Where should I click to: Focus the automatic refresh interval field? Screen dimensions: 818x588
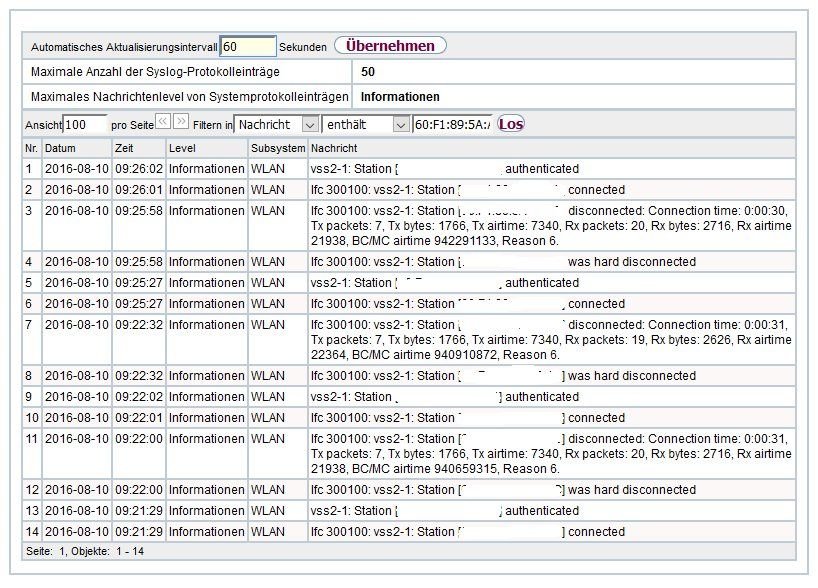click(248, 46)
